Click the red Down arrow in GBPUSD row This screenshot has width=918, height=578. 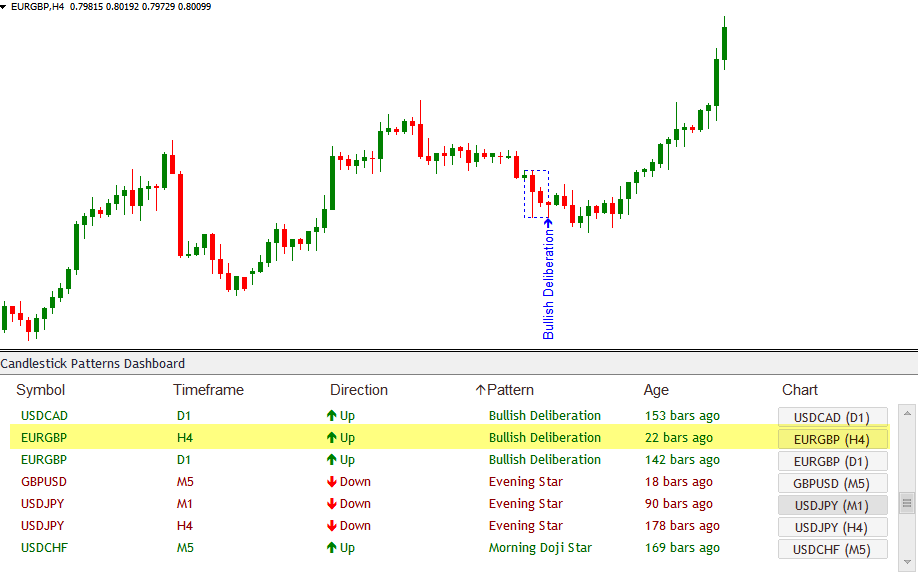click(332, 482)
